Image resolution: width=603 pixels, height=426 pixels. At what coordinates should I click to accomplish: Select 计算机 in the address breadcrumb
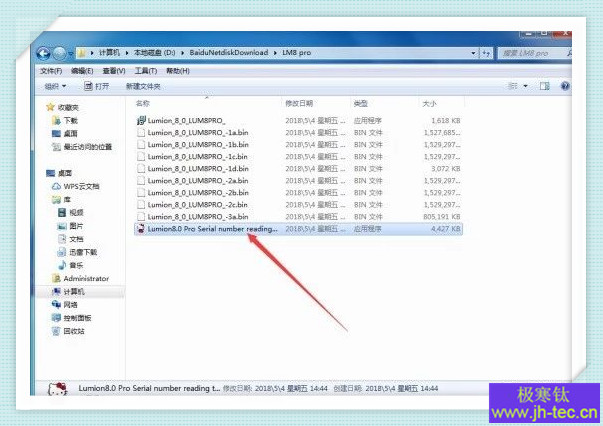110,53
